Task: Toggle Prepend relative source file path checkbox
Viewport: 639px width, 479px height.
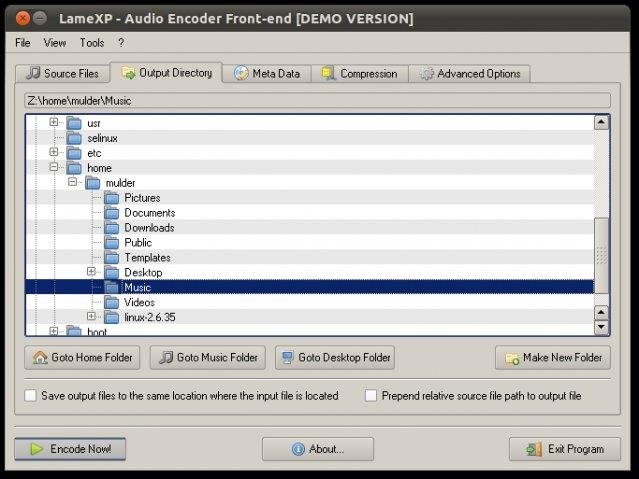Action: click(x=371, y=395)
